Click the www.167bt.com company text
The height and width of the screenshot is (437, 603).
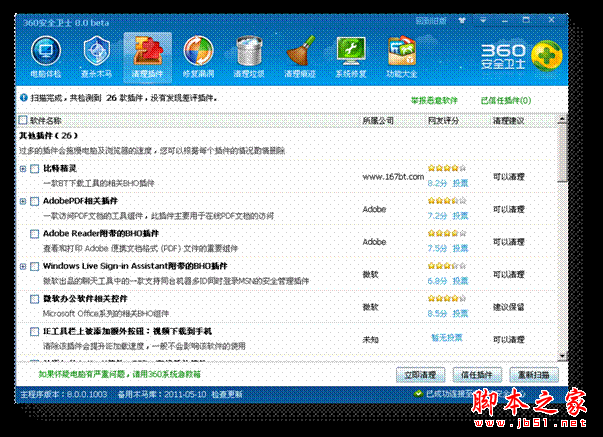coord(393,177)
